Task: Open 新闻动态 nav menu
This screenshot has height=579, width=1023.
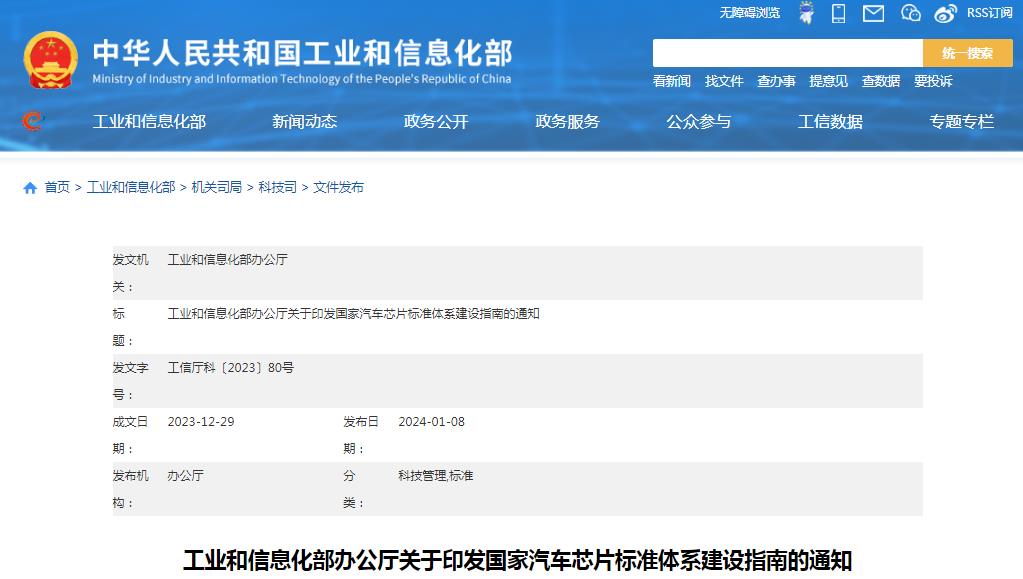Action: click(x=305, y=121)
